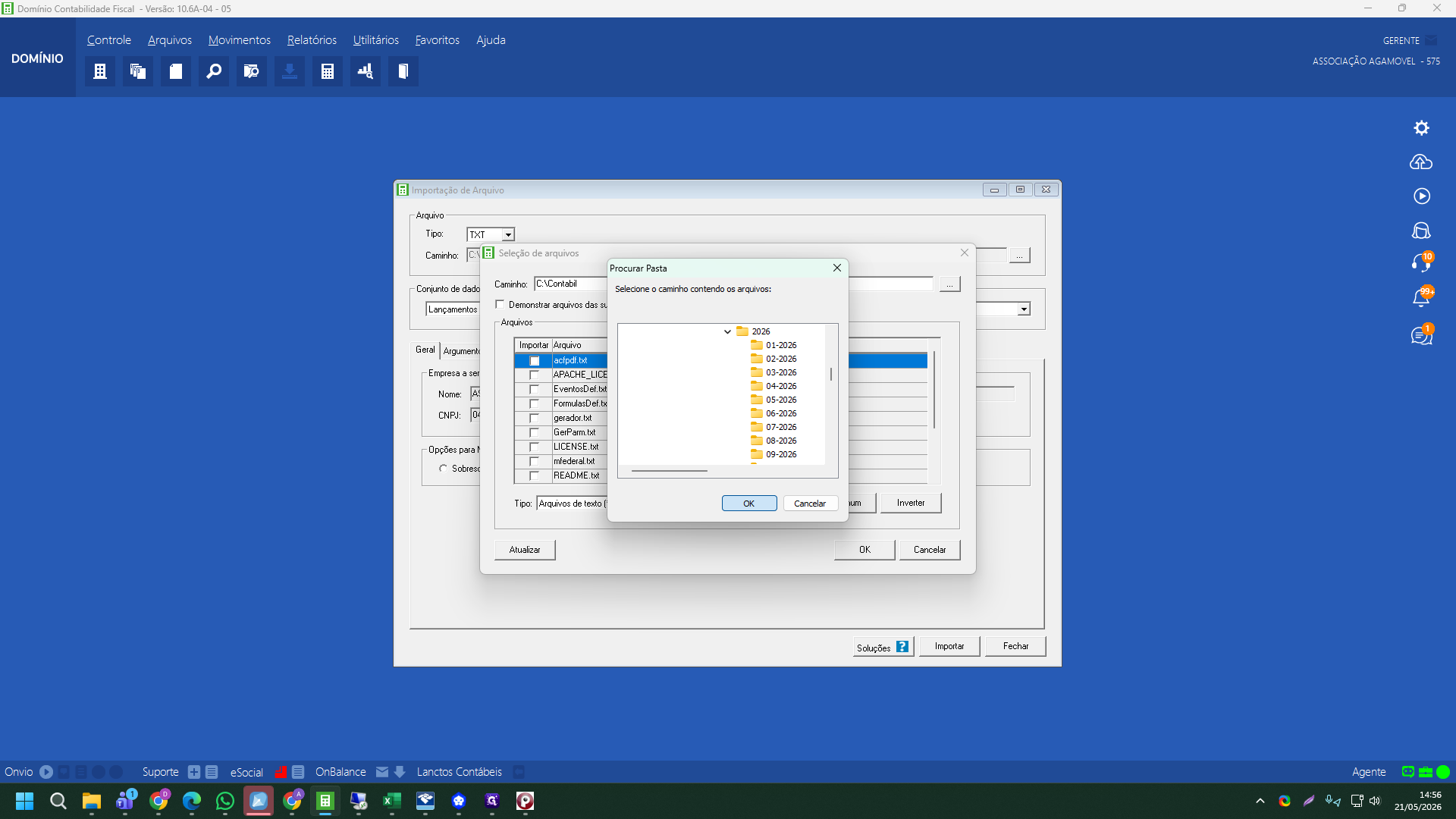The height and width of the screenshot is (819, 1456).
Task: Open the headset support icon with badge 10
Action: tap(1422, 262)
